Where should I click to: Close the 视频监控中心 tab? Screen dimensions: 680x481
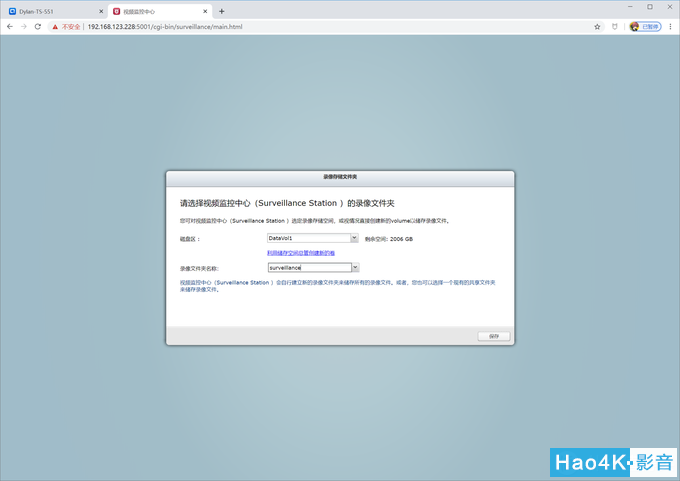point(205,11)
